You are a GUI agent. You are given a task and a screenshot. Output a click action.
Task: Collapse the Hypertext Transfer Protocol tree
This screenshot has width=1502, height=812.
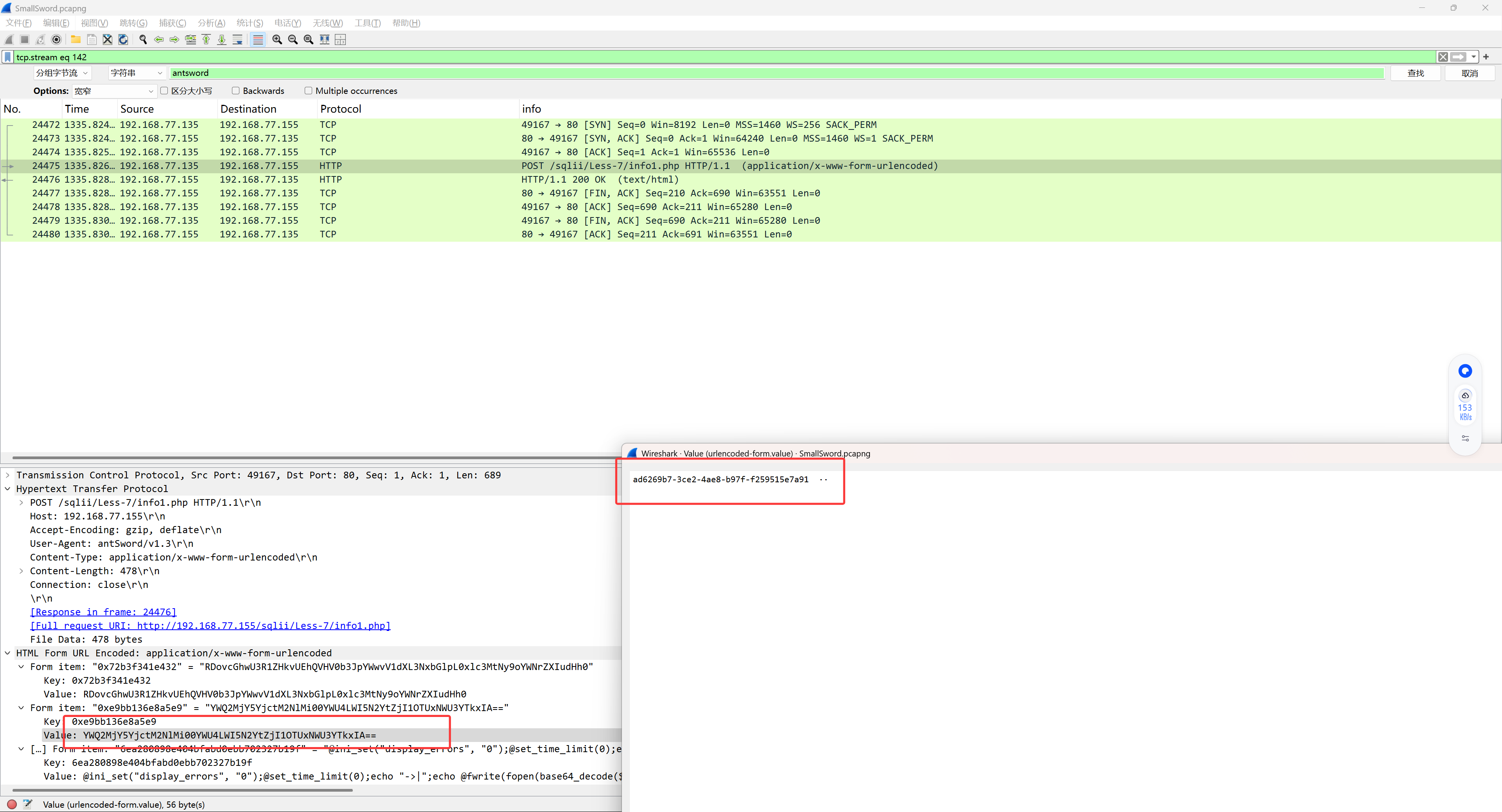tap(7, 489)
